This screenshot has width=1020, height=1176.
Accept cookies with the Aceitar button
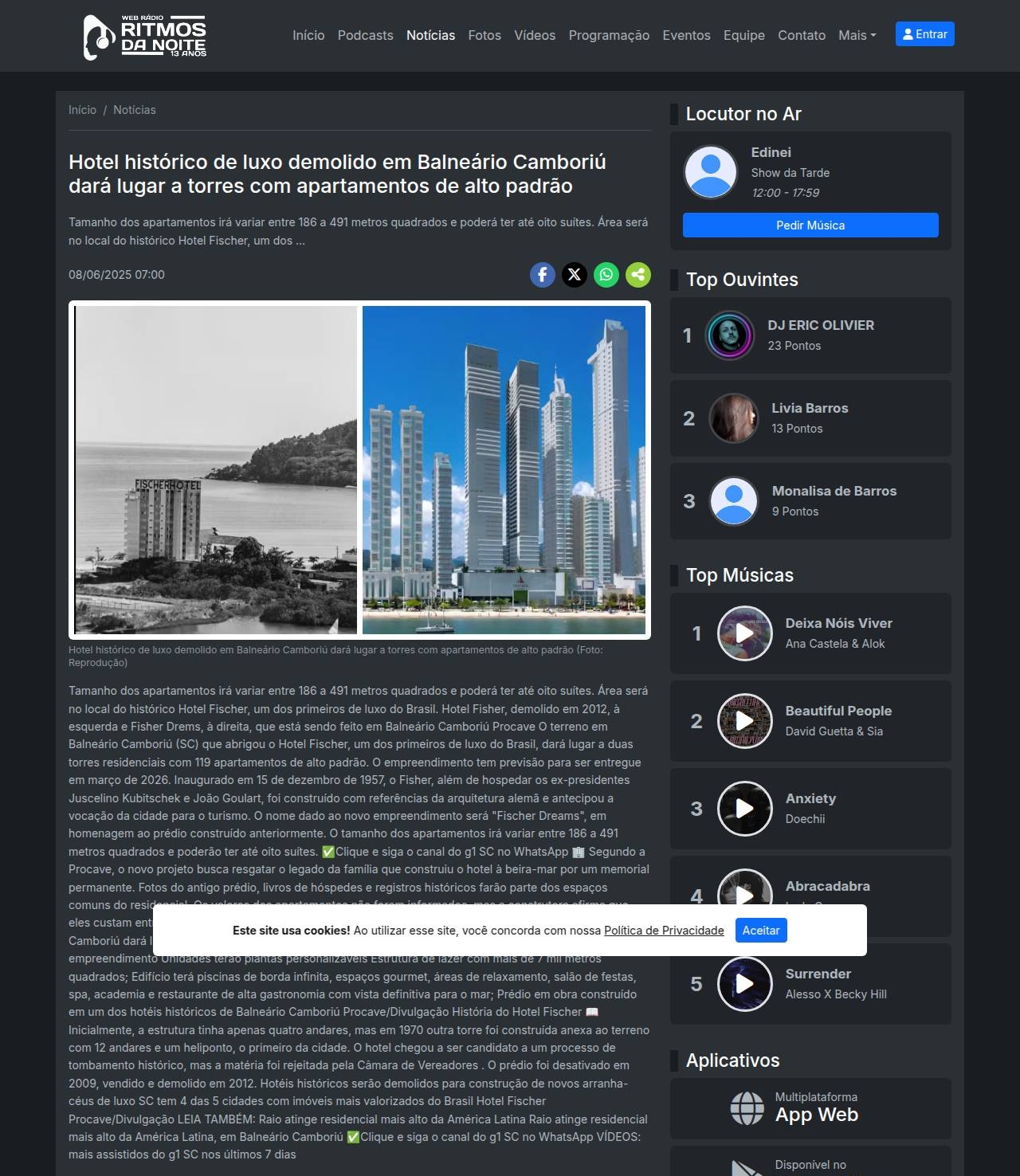pos(760,931)
